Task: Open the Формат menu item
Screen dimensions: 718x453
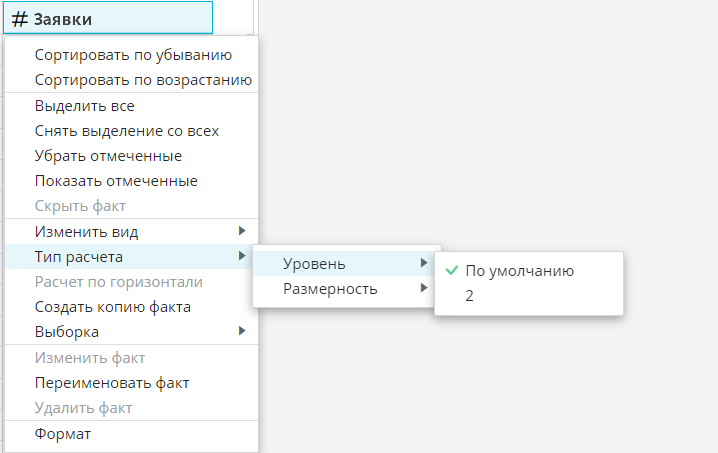Action: 63,434
